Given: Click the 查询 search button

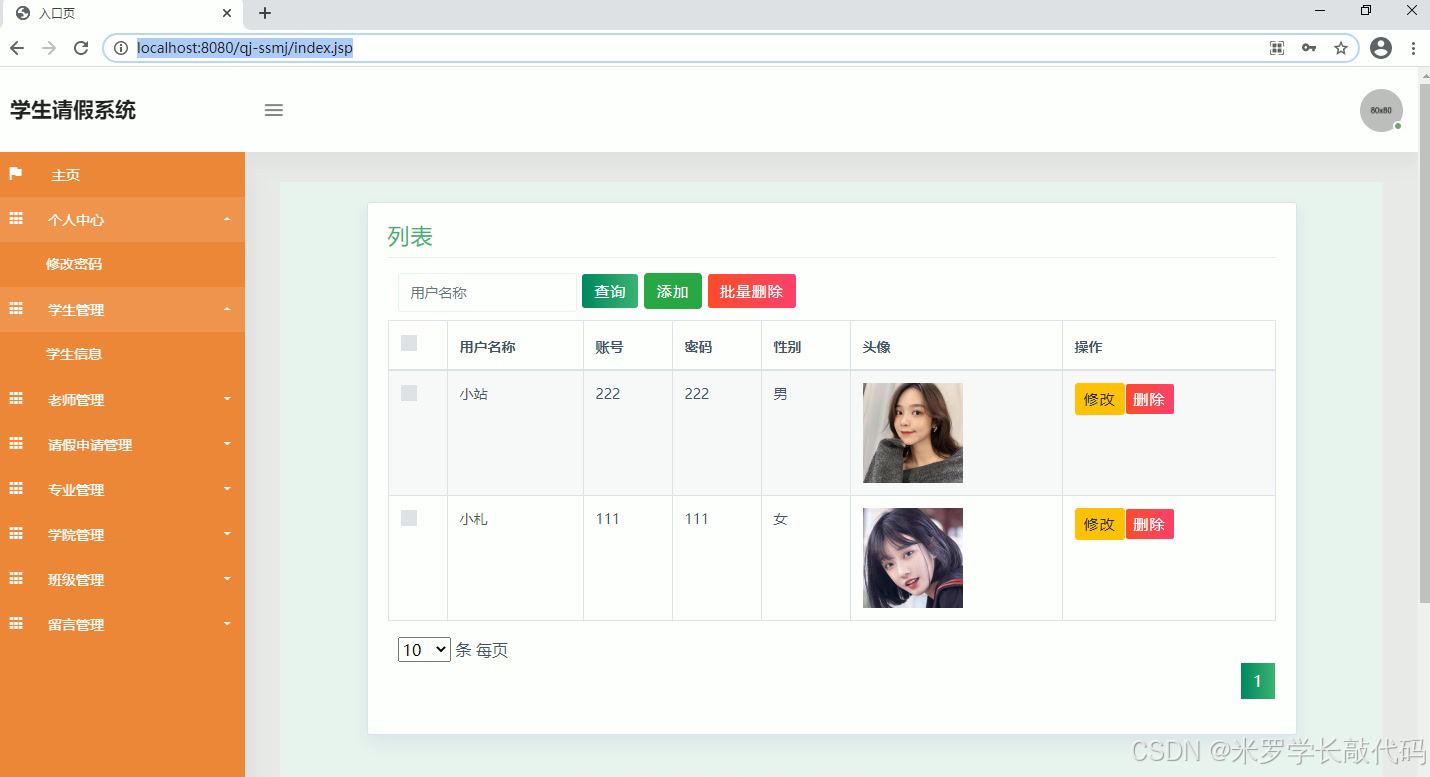Looking at the screenshot, I should pos(609,291).
